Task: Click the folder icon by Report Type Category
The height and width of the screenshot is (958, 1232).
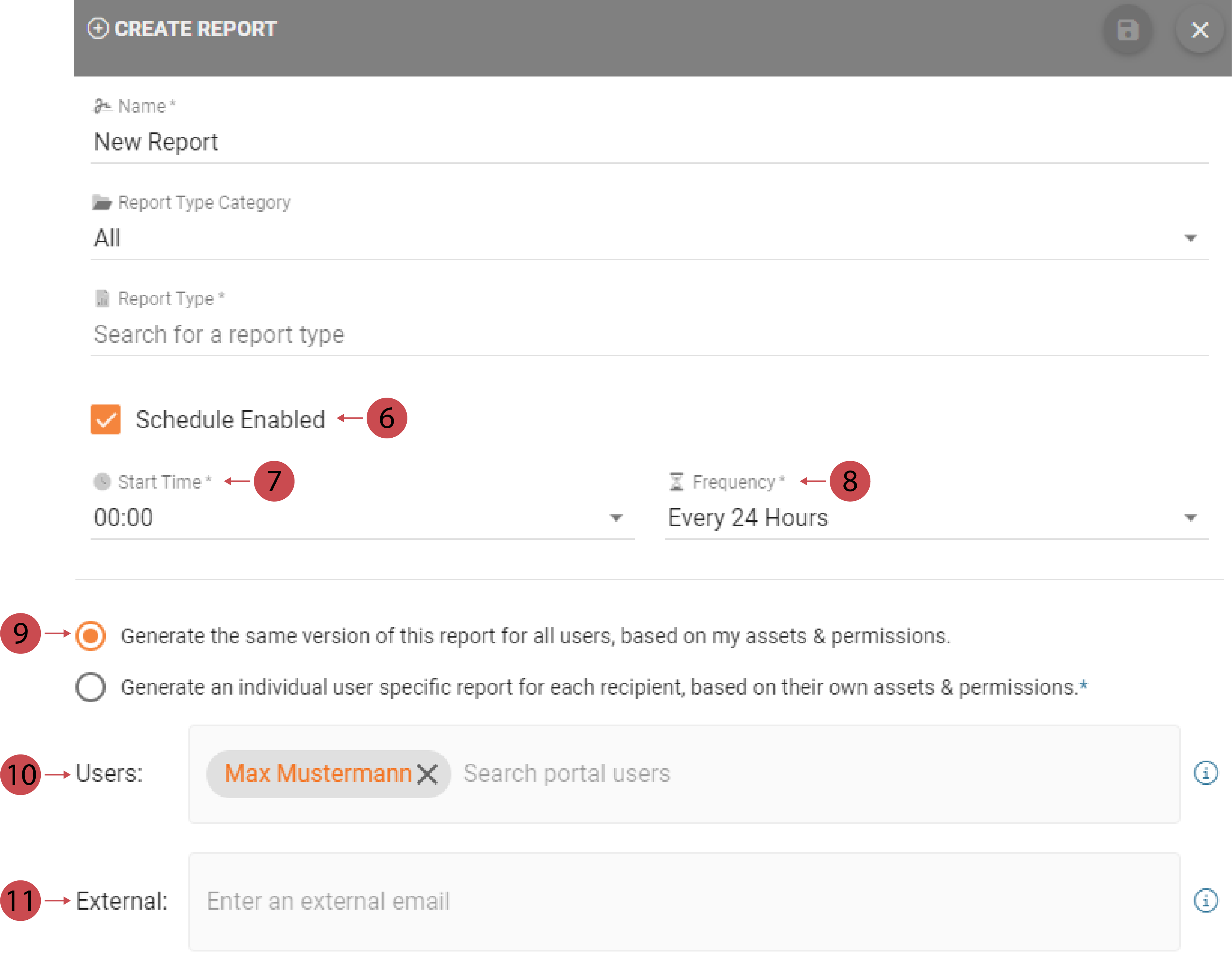Action: coord(102,202)
